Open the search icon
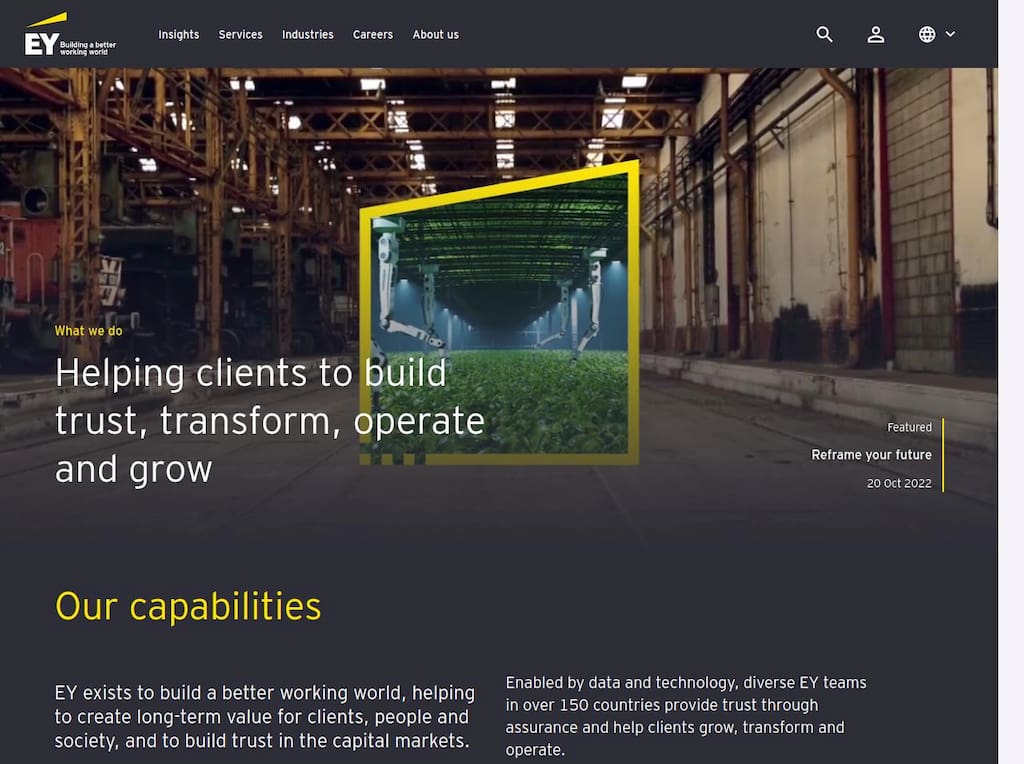Screen dimensions: 1024x764 click(x=824, y=34)
